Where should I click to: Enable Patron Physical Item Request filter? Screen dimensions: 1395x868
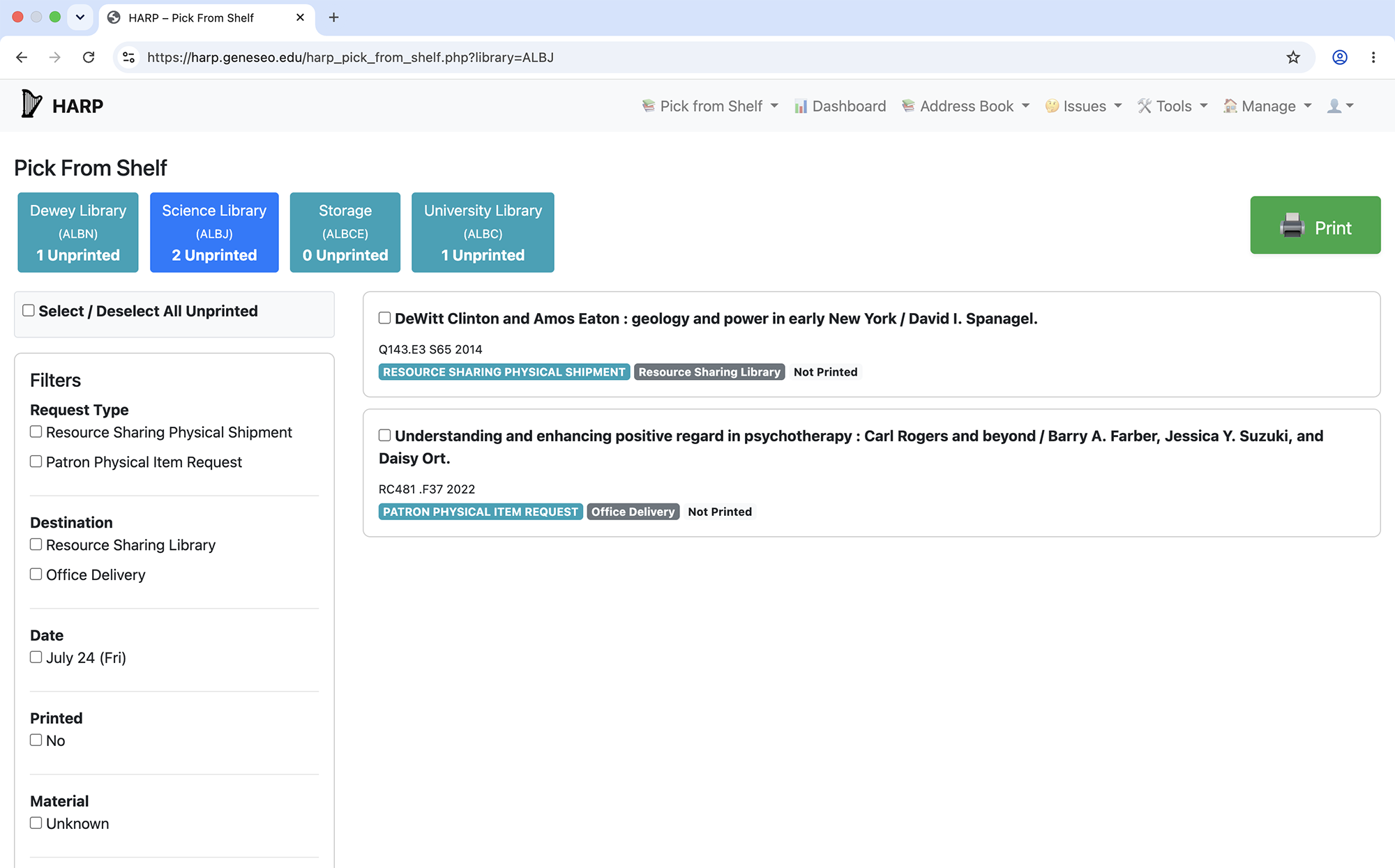(x=36, y=462)
